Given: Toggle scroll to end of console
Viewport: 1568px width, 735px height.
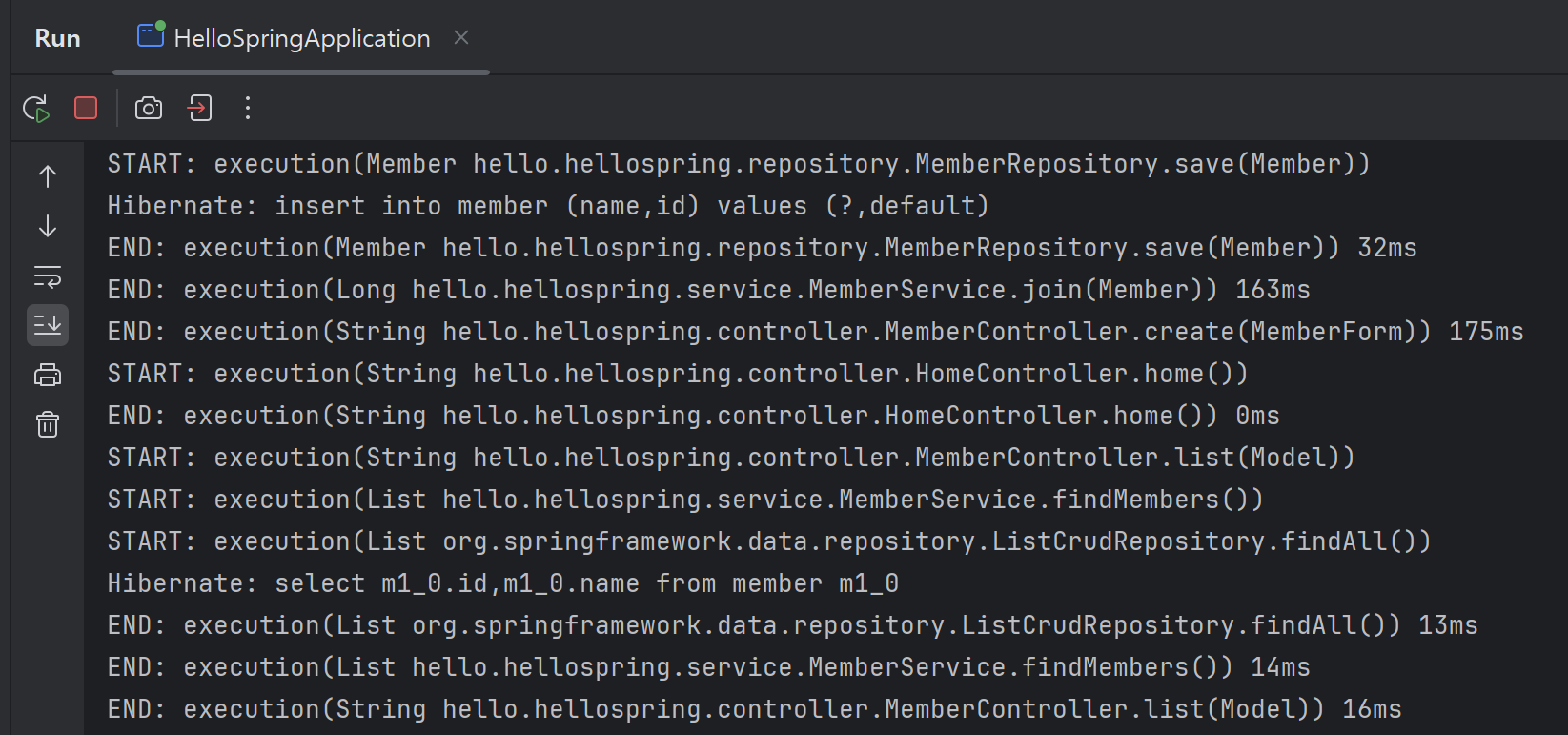Looking at the screenshot, I should tap(48, 325).
